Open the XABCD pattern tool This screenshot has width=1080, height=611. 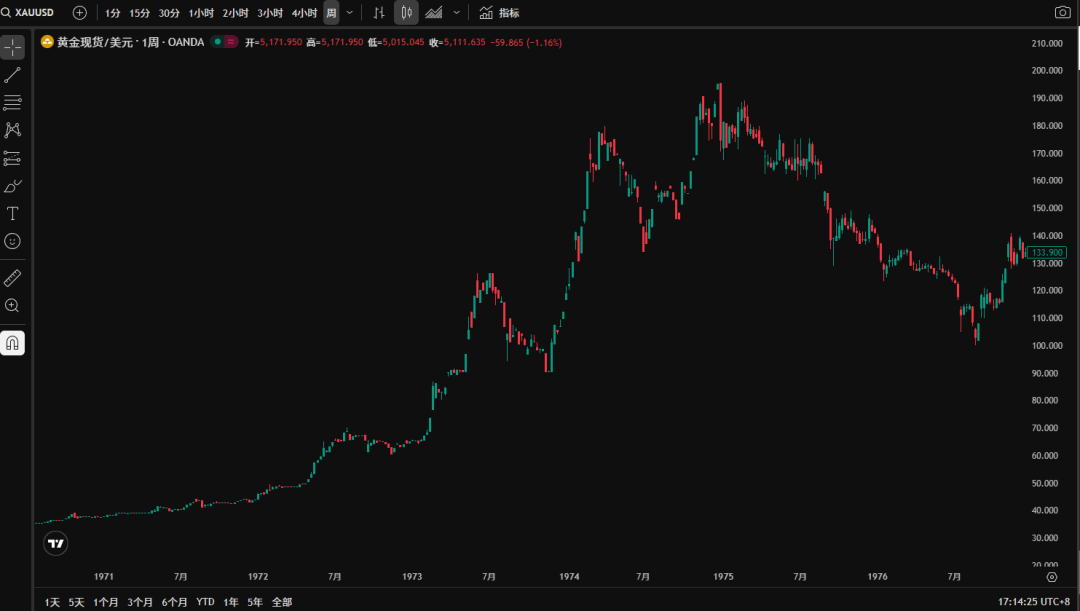tap(13, 130)
